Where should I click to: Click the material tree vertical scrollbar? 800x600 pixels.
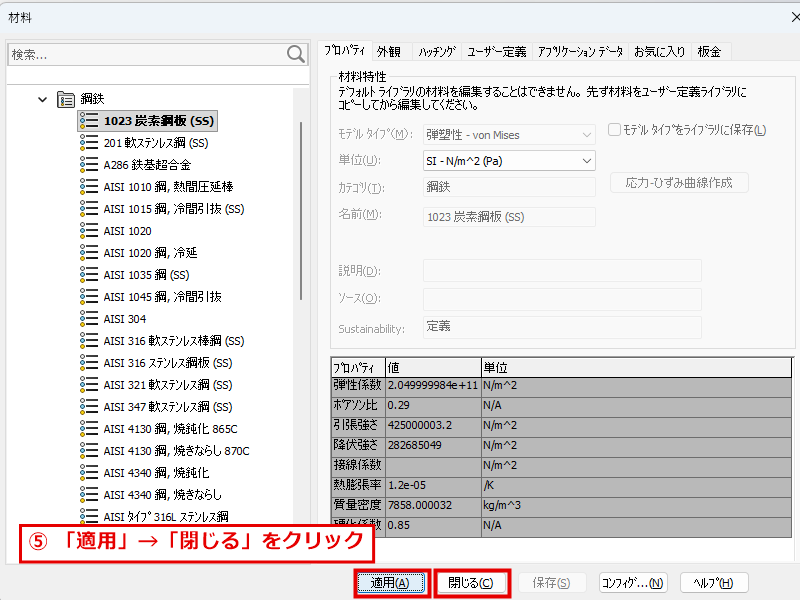tap(302, 211)
